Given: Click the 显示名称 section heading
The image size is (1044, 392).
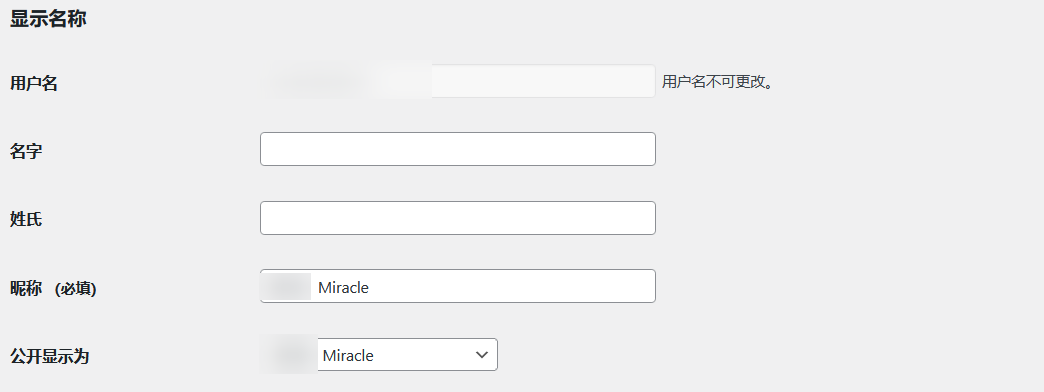Looking at the screenshot, I should (x=48, y=19).
